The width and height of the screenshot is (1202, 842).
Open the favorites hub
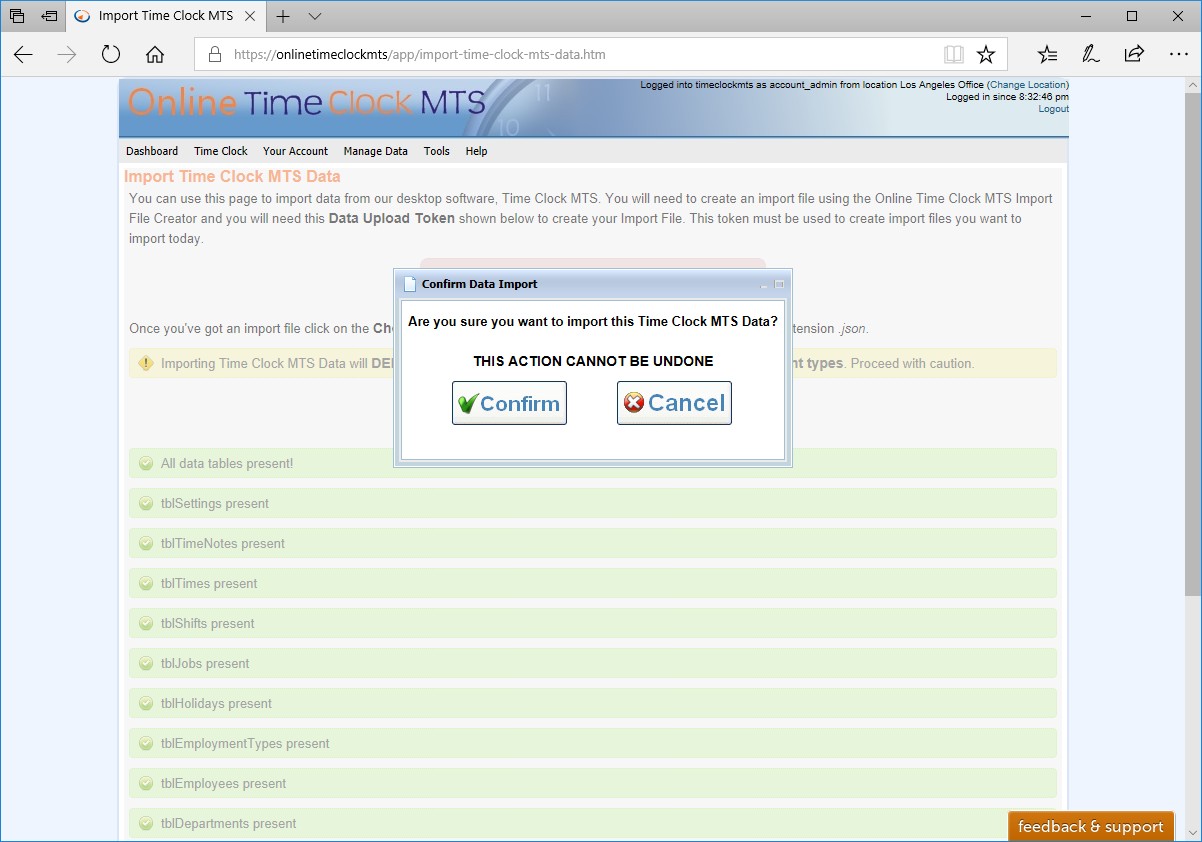[1047, 55]
